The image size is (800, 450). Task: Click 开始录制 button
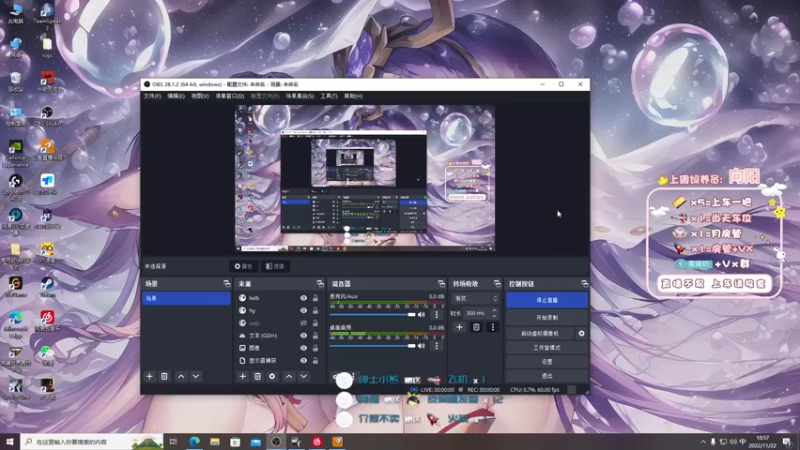pyautogui.click(x=547, y=317)
